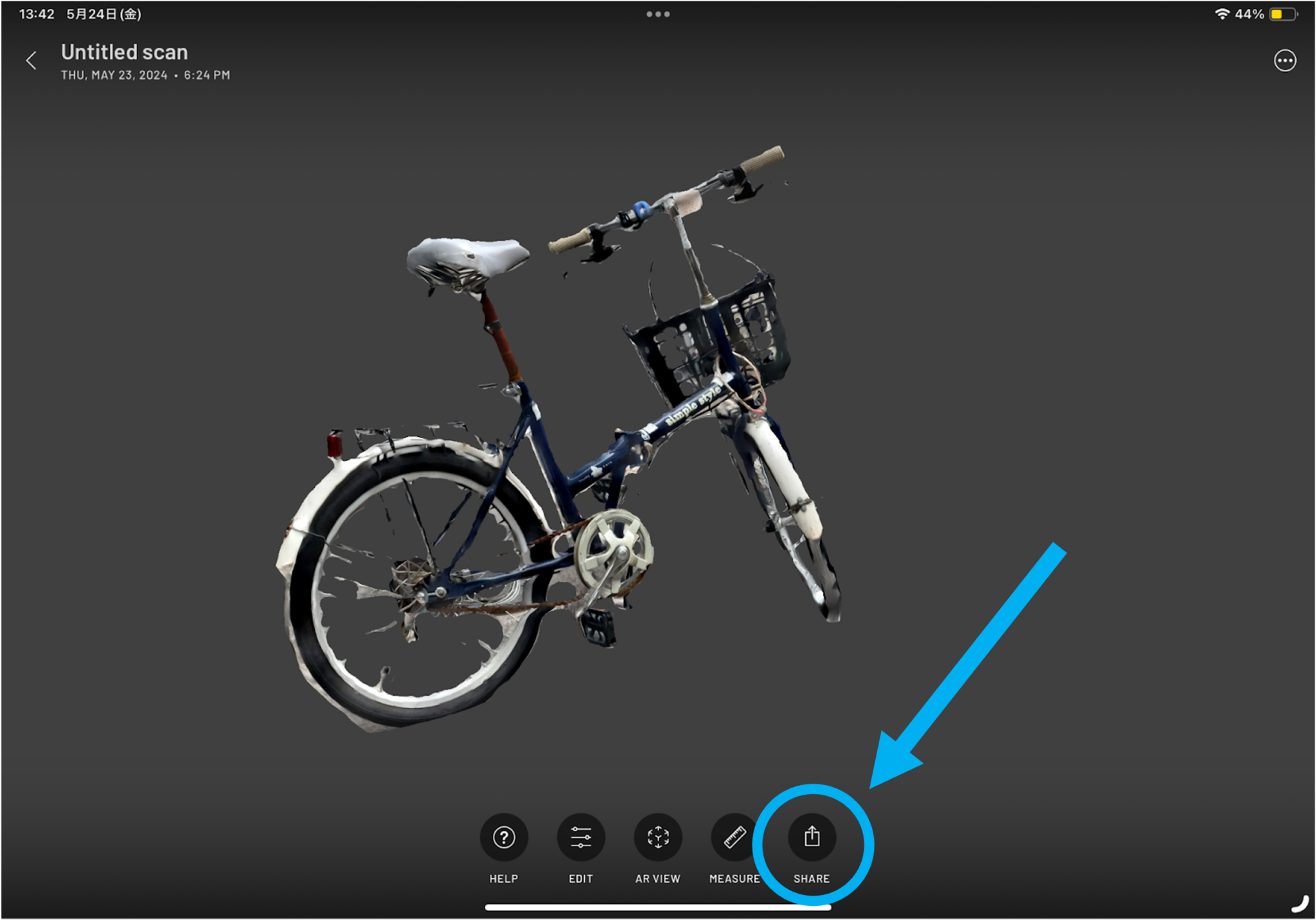Open the Share options

click(812, 837)
